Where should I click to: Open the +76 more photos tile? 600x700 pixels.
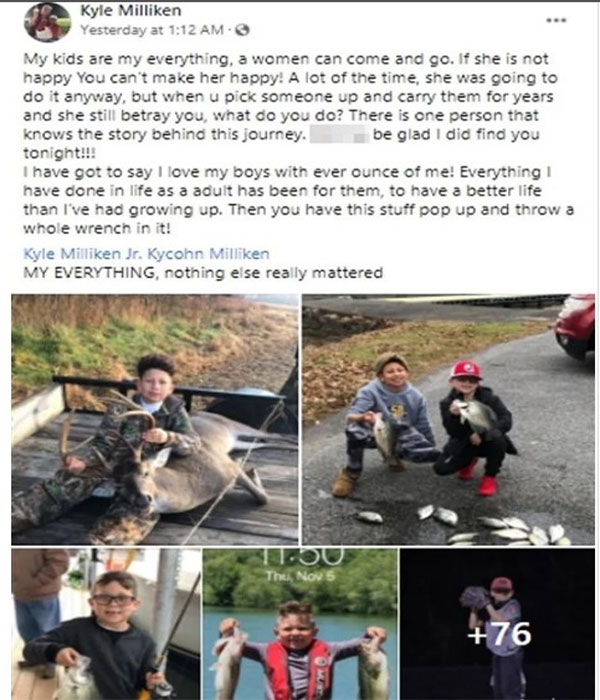point(497,624)
